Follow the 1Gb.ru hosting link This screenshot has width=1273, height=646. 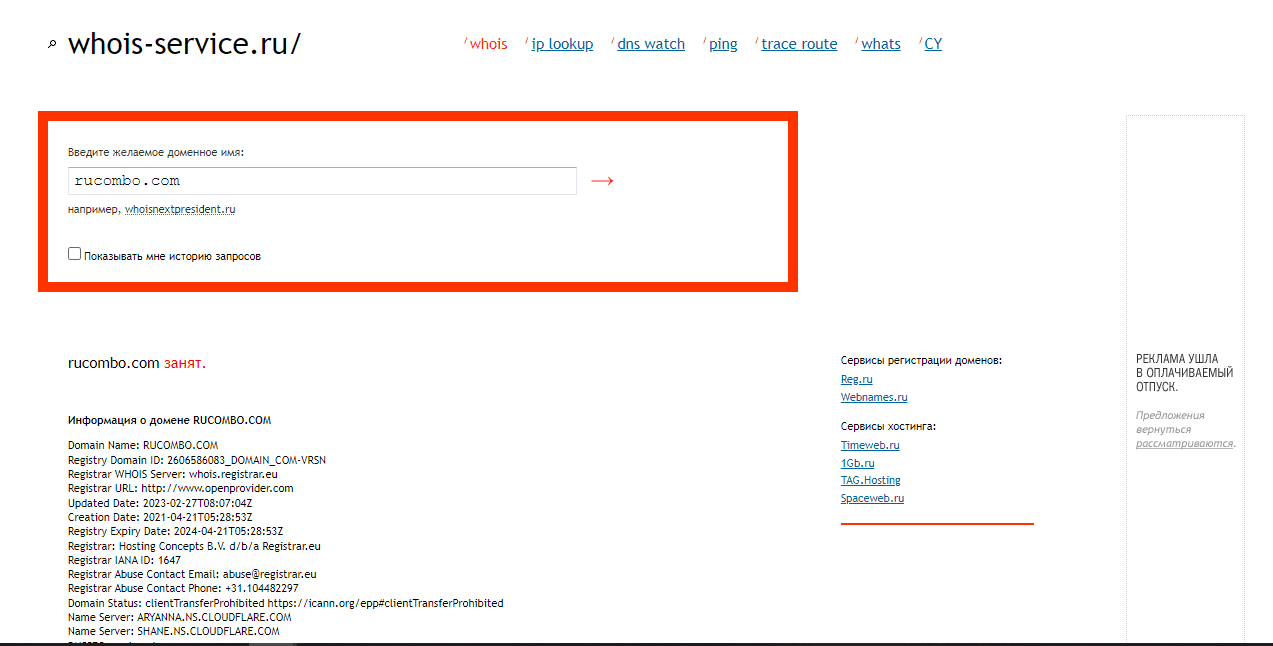(858, 463)
